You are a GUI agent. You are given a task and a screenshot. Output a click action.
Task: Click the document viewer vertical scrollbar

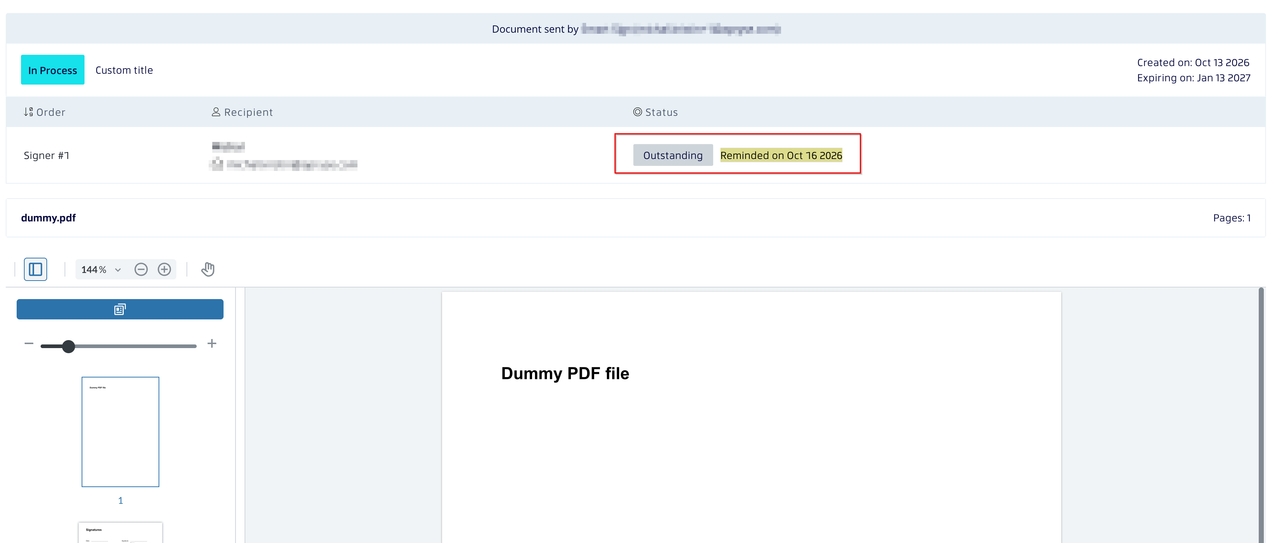[x=1261, y=415]
